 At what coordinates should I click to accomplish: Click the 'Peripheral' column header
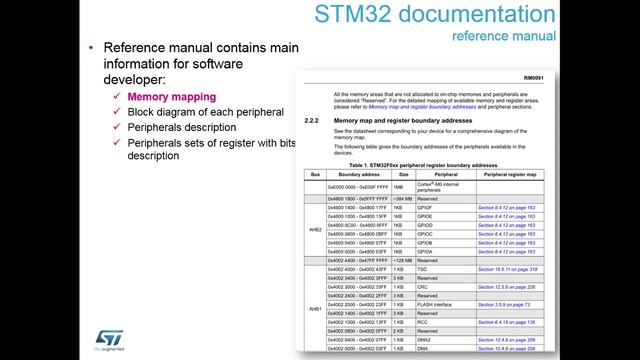click(x=446, y=175)
